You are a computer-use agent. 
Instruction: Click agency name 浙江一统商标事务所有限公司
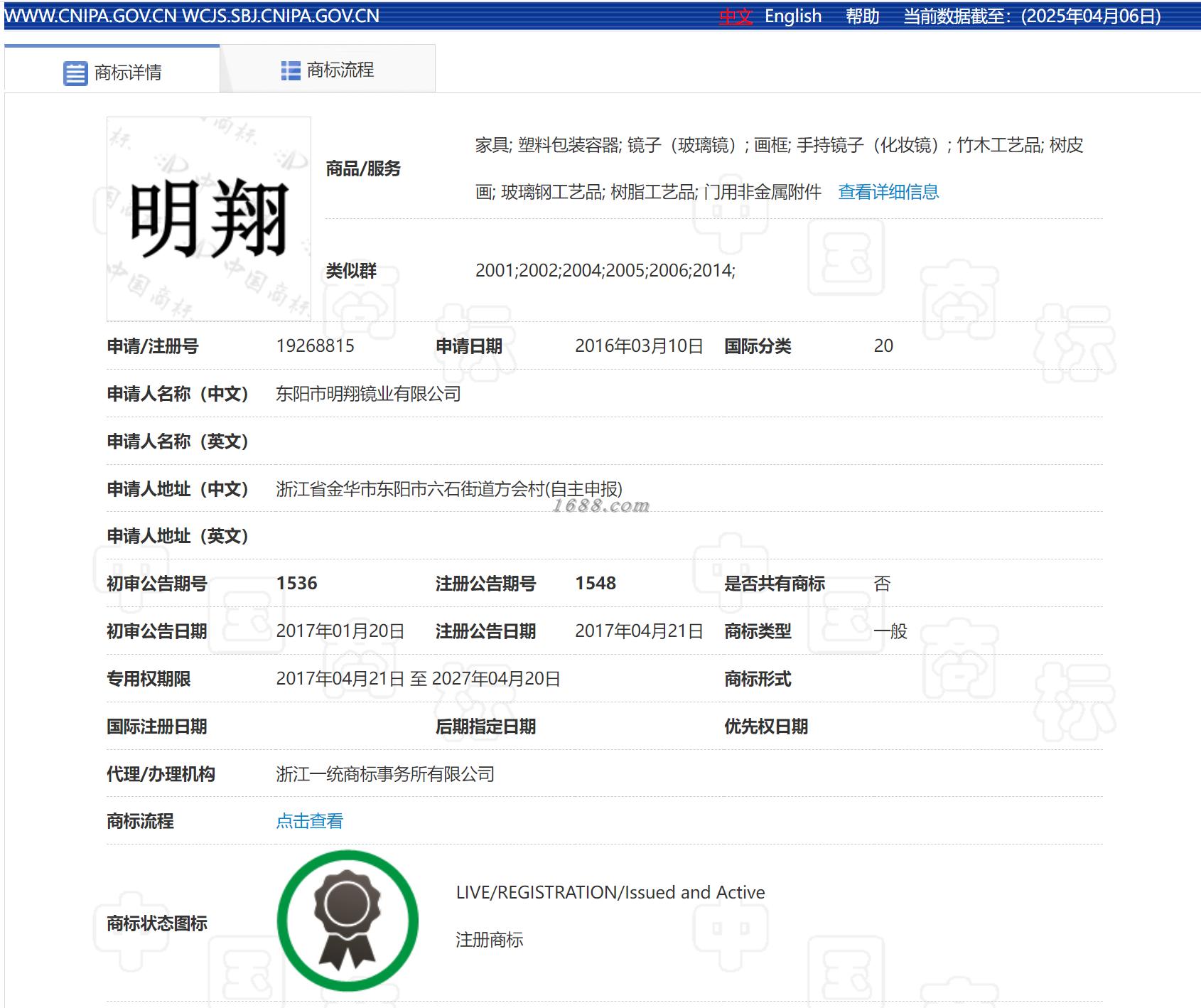pyautogui.click(x=385, y=774)
